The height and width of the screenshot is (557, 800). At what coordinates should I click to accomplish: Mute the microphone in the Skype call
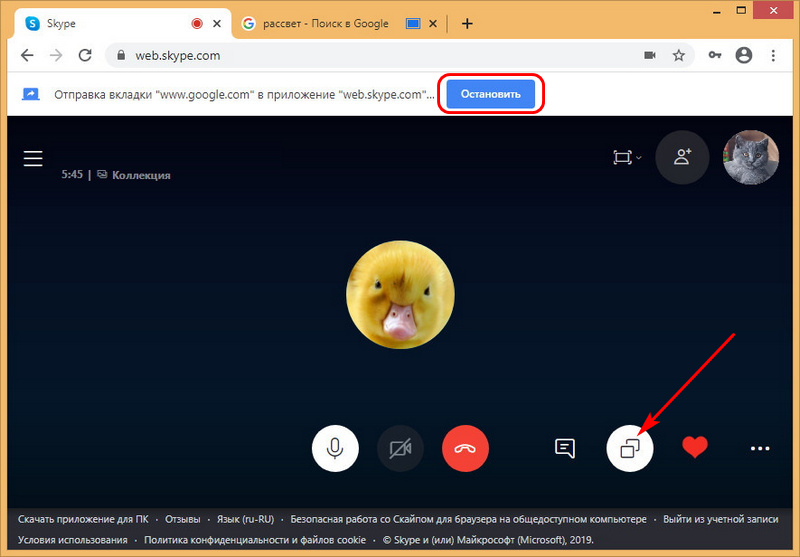[x=335, y=448]
